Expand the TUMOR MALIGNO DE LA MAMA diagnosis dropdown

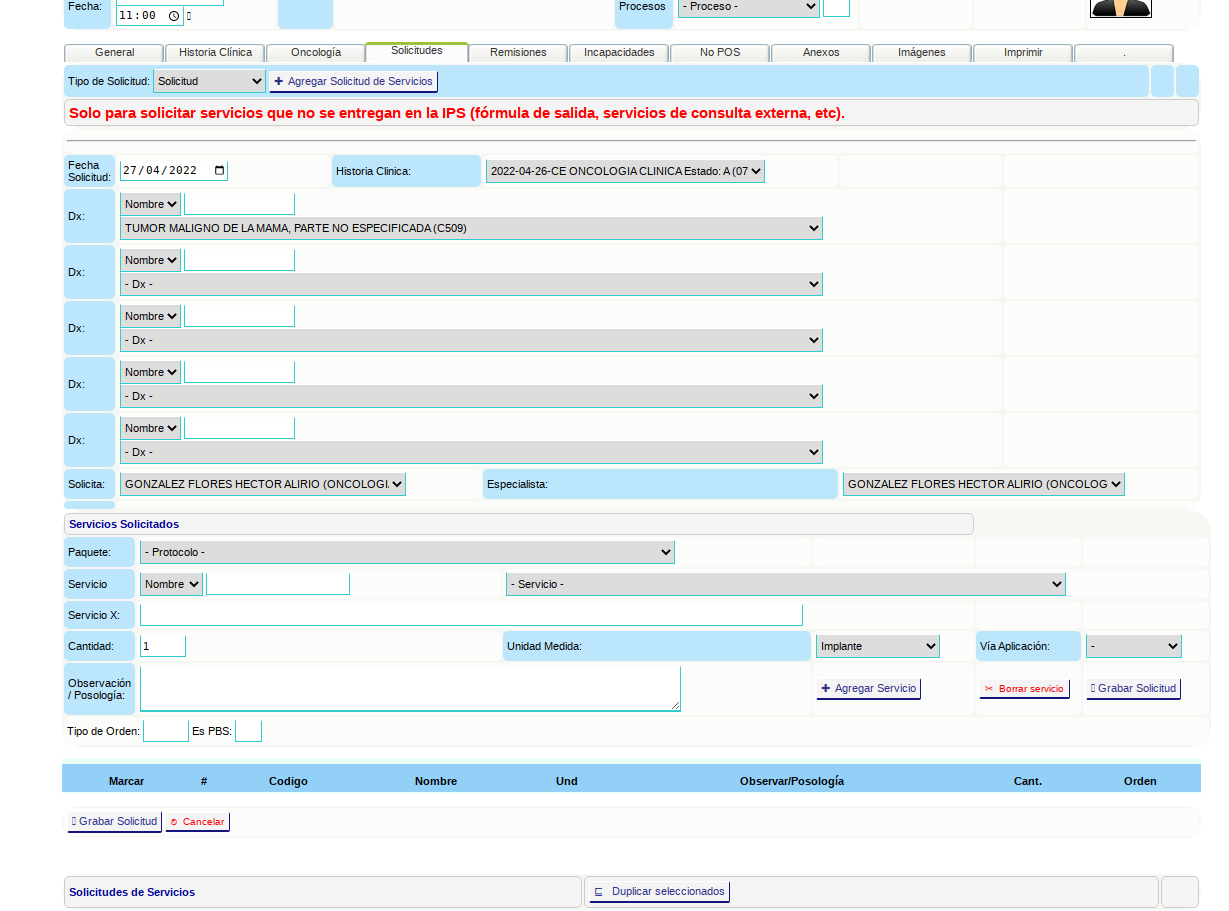471,229
